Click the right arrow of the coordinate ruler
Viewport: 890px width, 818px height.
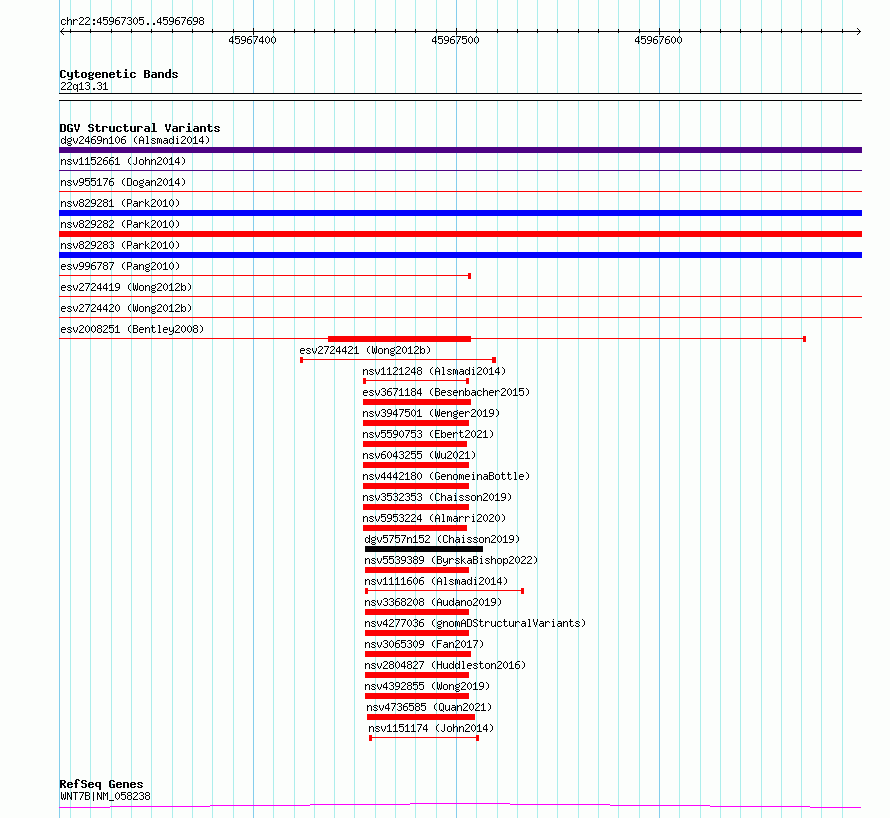click(859, 31)
